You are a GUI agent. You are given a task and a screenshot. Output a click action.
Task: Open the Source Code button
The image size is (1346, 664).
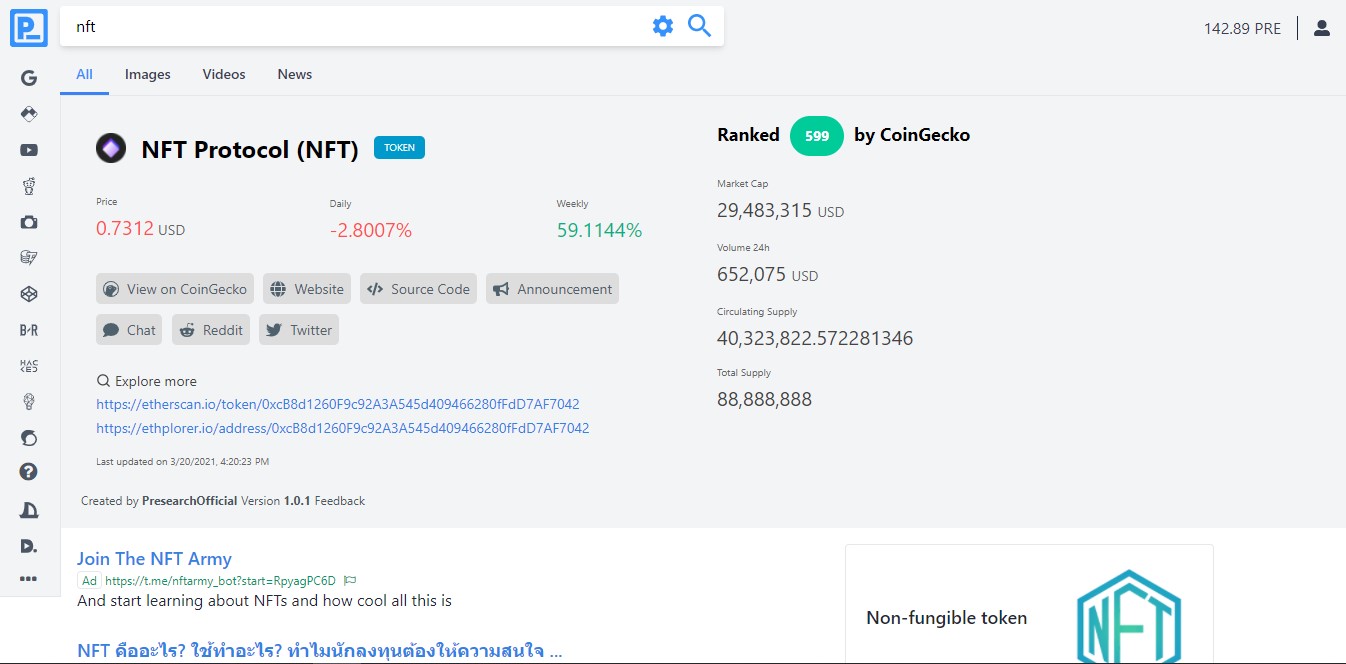coord(418,289)
